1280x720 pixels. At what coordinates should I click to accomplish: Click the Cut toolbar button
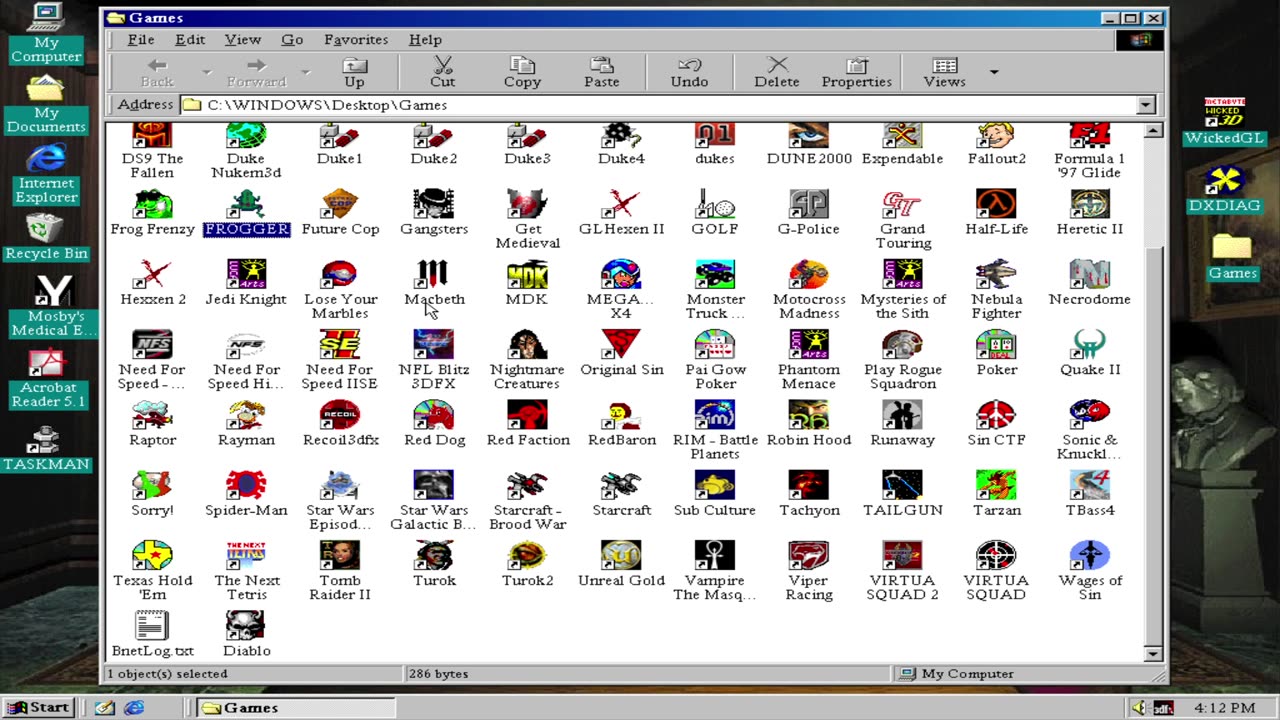[443, 72]
